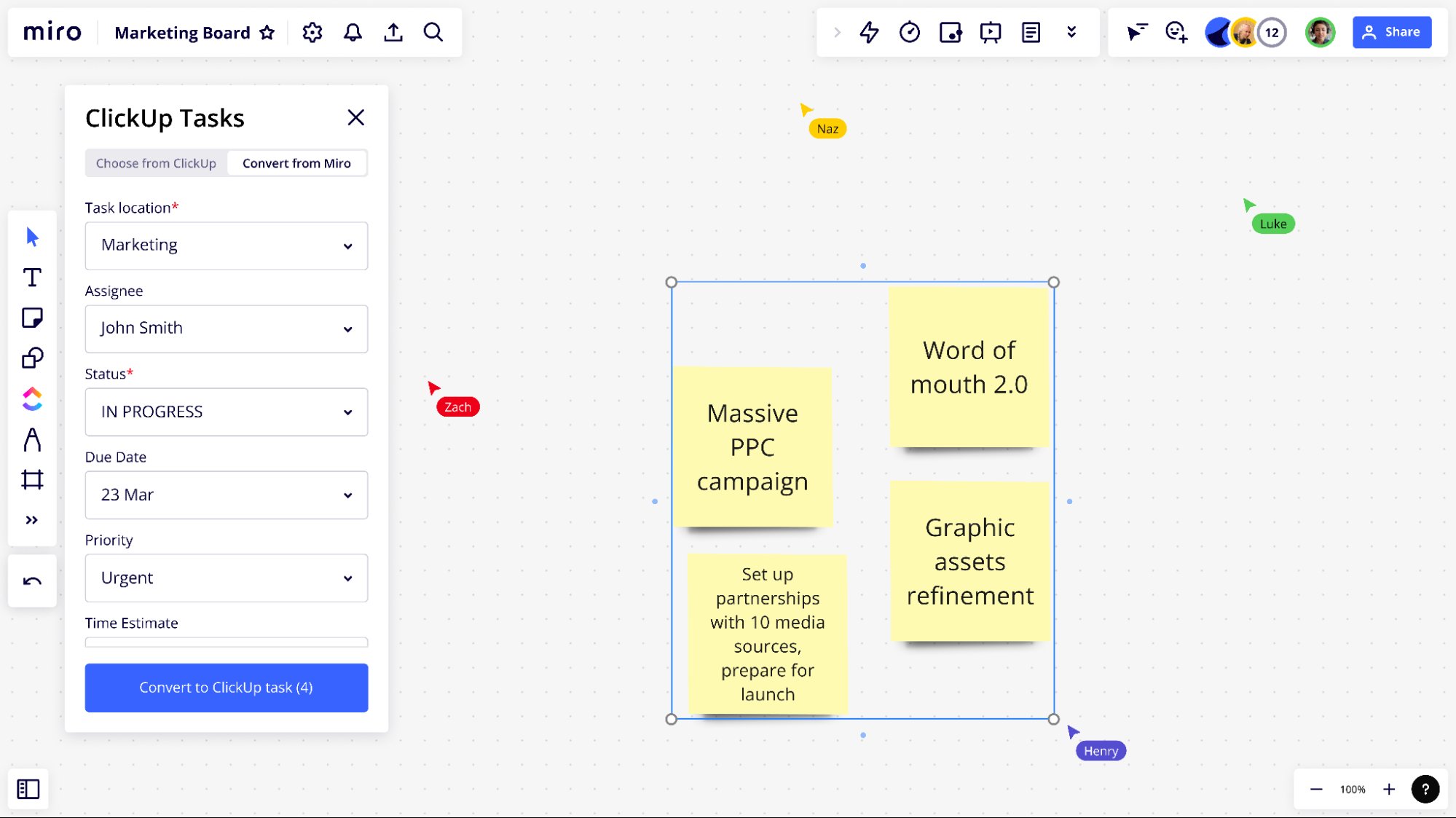Viewport: 1456px width, 818px height.
Task: Click the Share button
Action: pos(1391,32)
